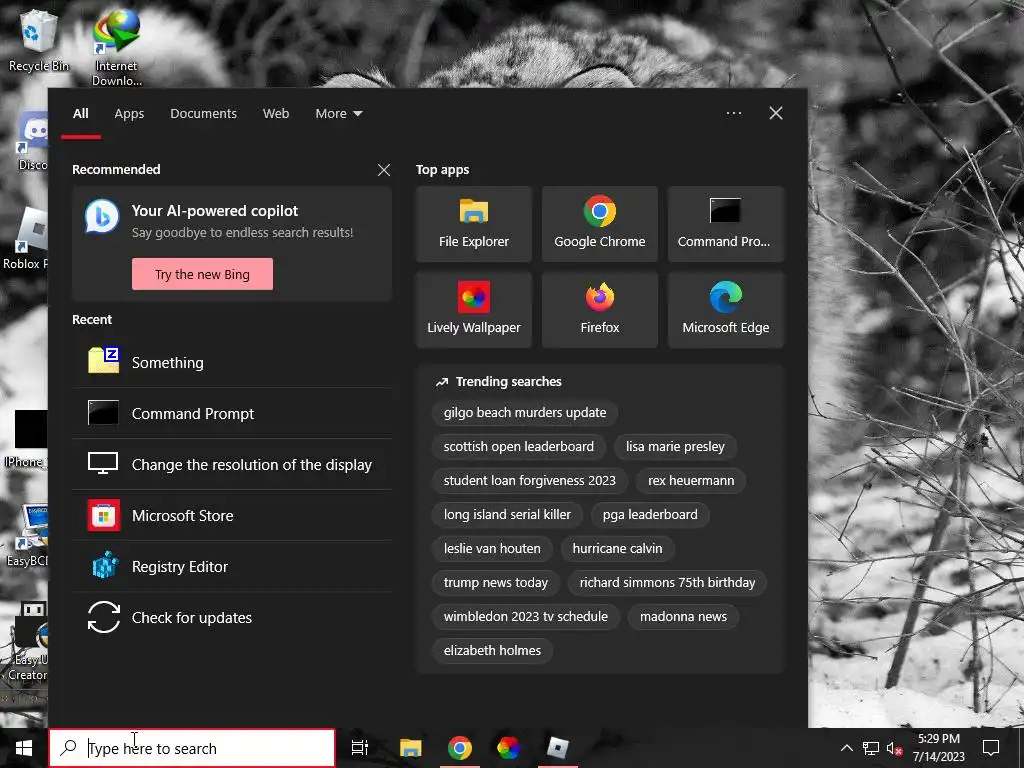
Task: Open the taskbar clock and date
Action: (x=938, y=748)
